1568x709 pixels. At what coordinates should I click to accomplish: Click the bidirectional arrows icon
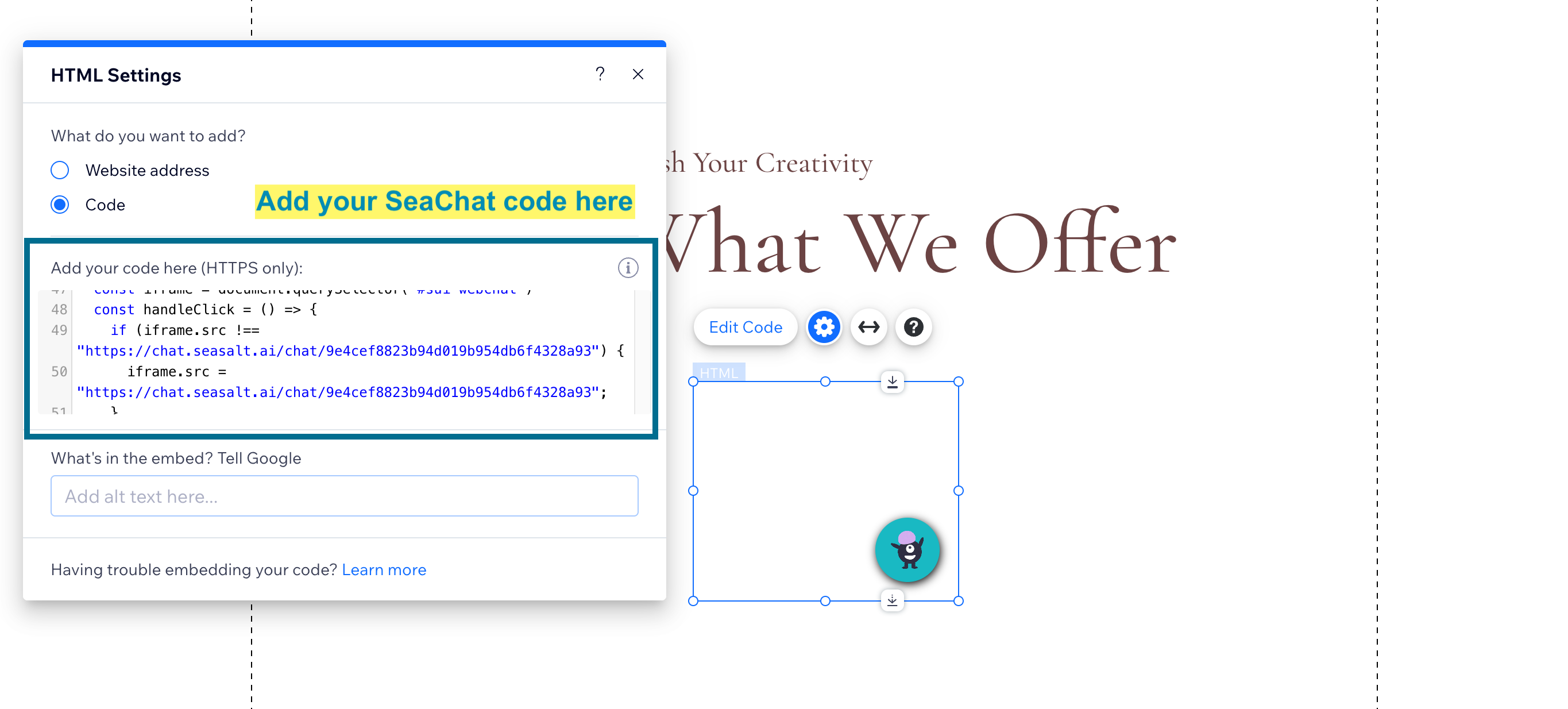(869, 327)
